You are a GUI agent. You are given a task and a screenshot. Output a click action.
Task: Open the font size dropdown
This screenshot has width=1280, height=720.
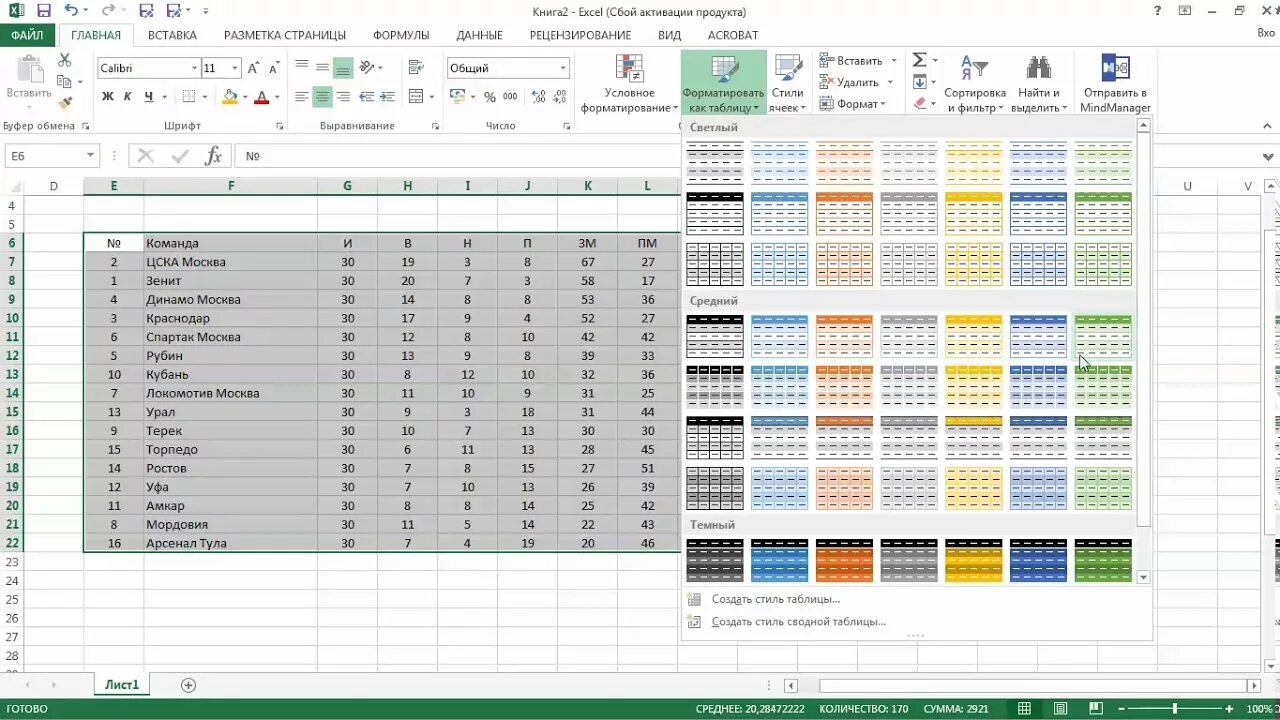(x=235, y=68)
